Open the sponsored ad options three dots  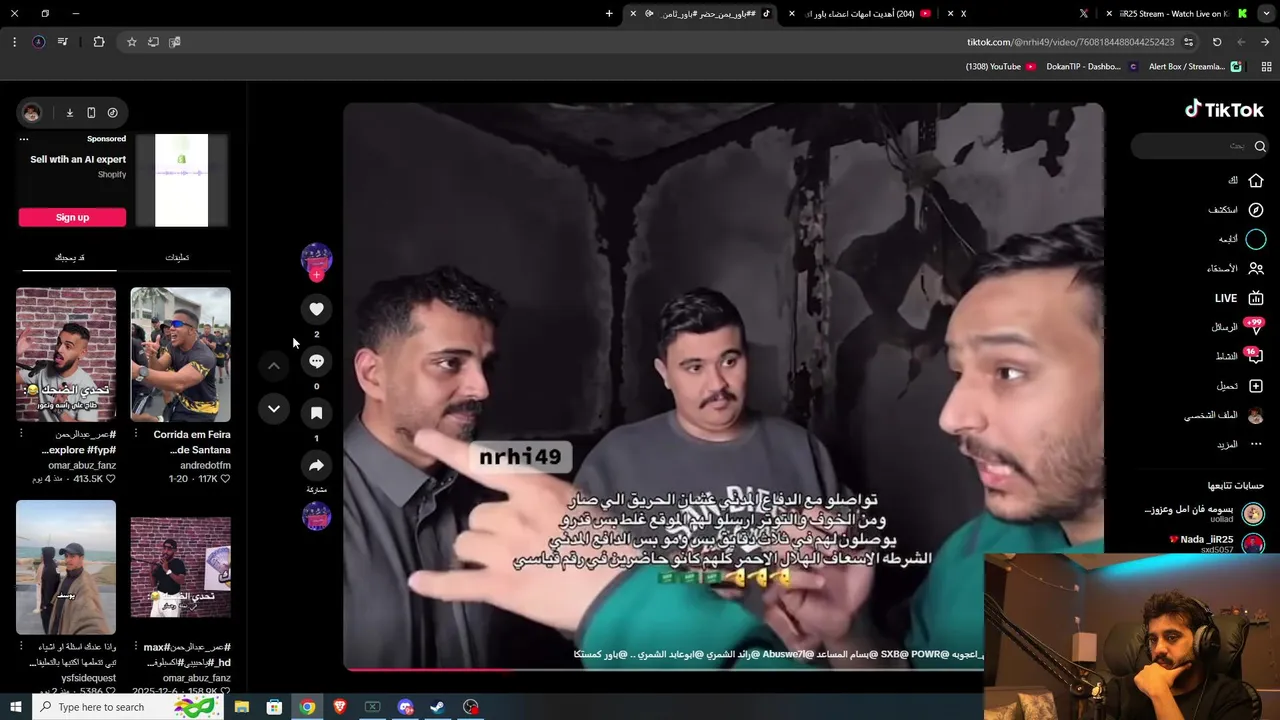[x=24, y=139]
